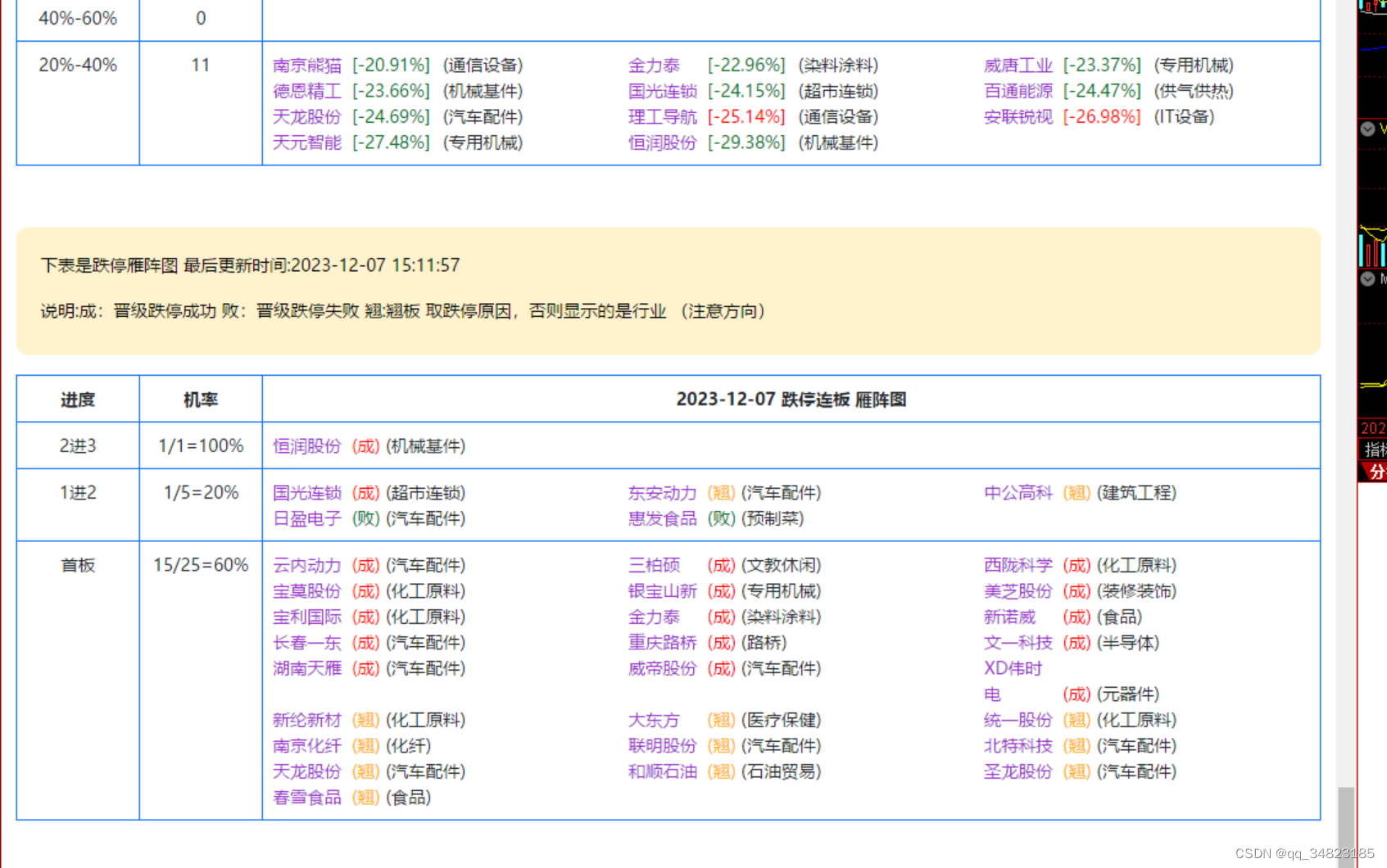The width and height of the screenshot is (1387, 868).
Task: Click the 天龙股份 link with -24.69%
Action: click(x=306, y=117)
